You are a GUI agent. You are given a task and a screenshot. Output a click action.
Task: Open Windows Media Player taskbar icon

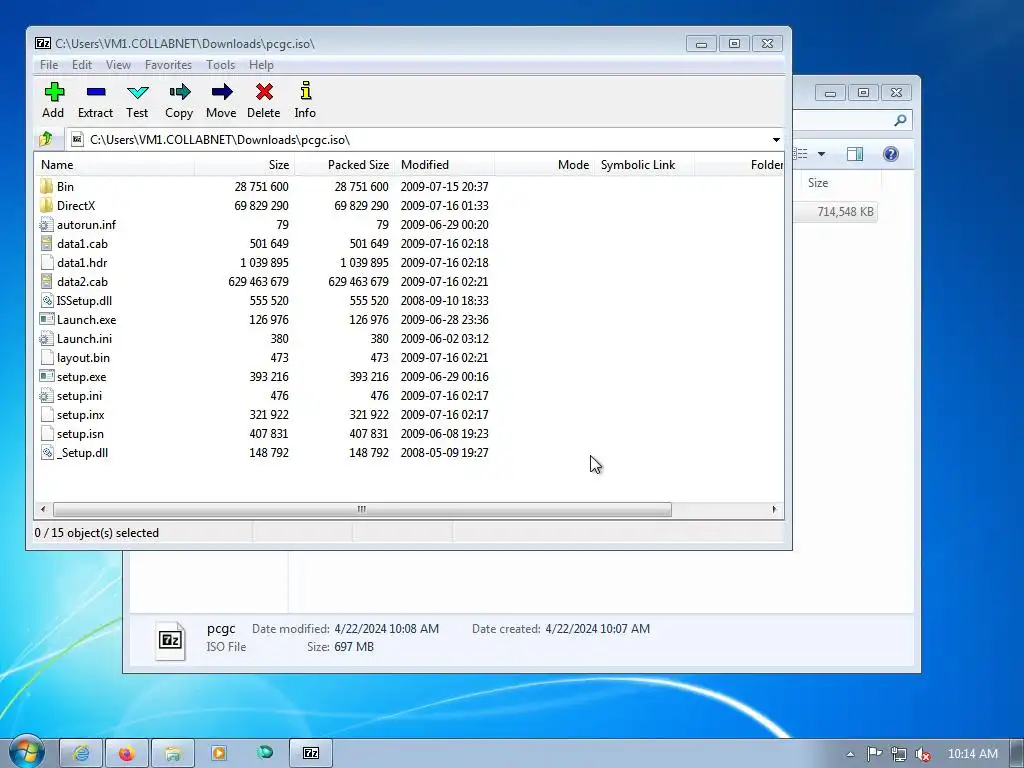tap(219, 753)
